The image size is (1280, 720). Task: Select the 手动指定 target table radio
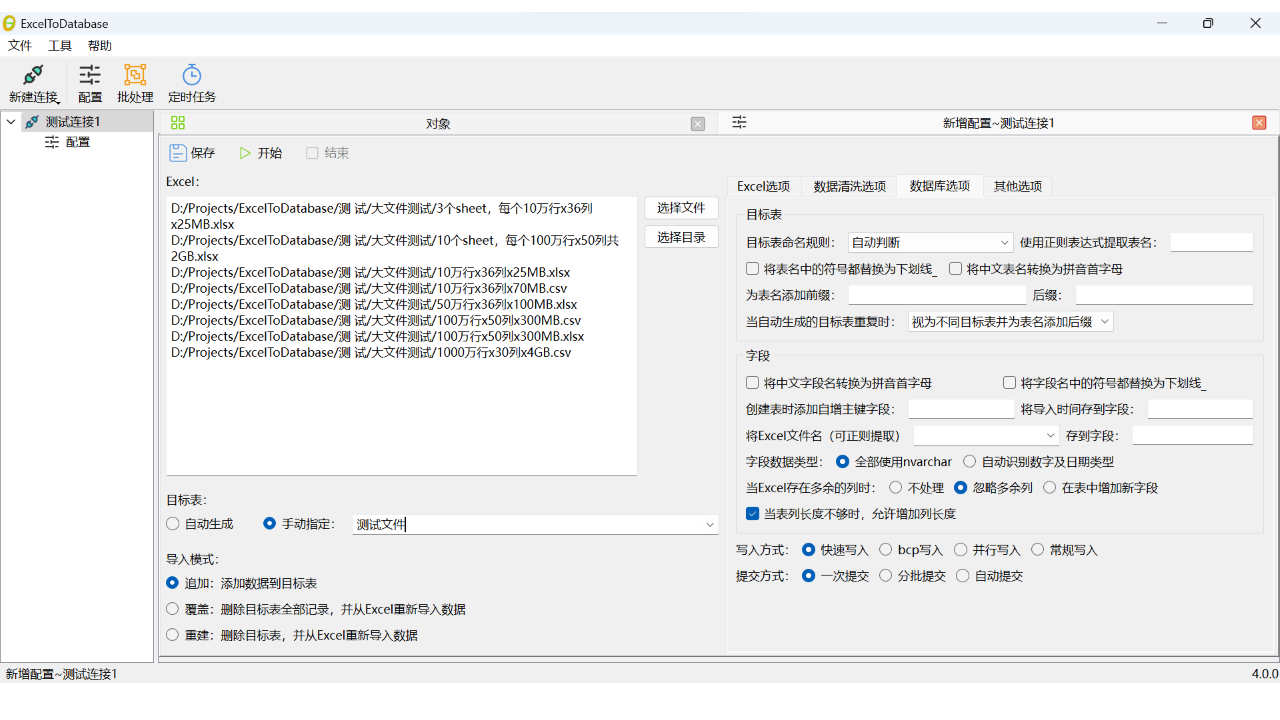[x=269, y=523]
